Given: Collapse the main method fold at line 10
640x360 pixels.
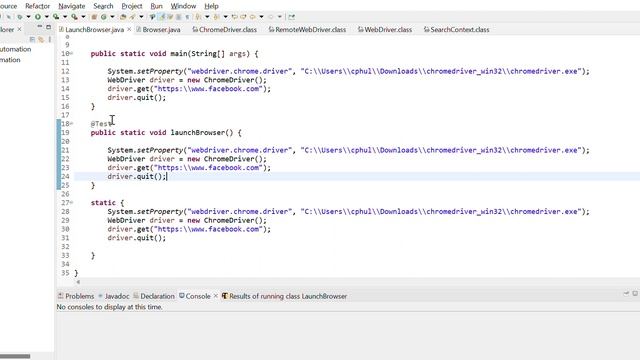Looking at the screenshot, I should 71,53.
